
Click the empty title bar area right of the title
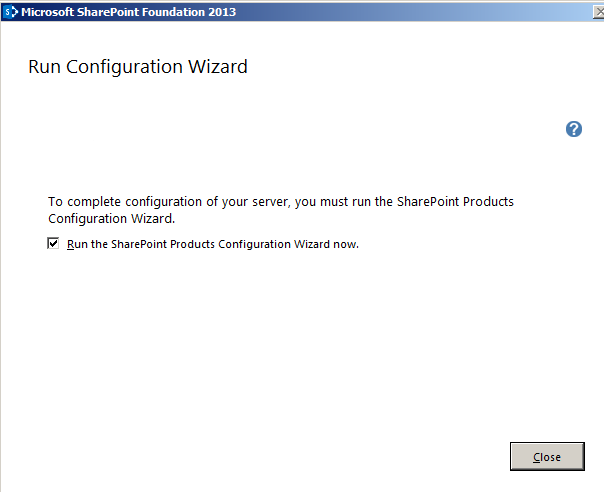pos(400,11)
